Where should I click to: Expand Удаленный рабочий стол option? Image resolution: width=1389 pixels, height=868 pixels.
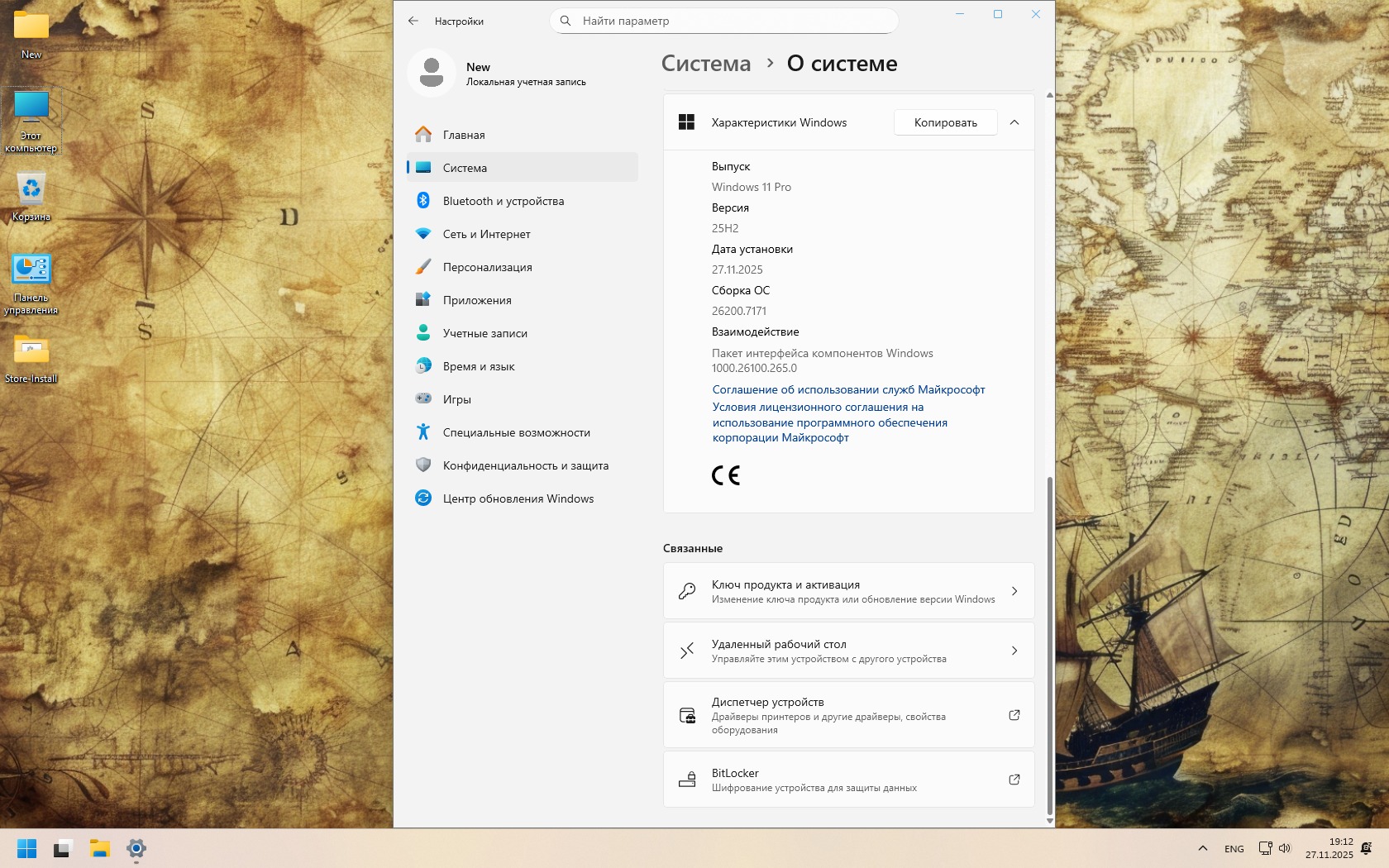[848, 651]
